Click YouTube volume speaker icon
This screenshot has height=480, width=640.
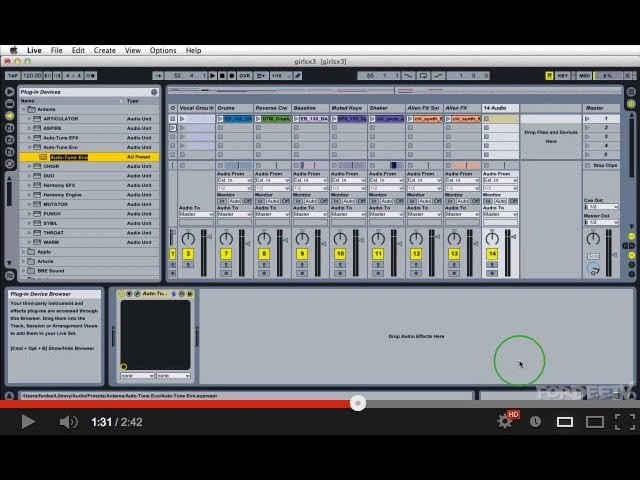coord(68,422)
